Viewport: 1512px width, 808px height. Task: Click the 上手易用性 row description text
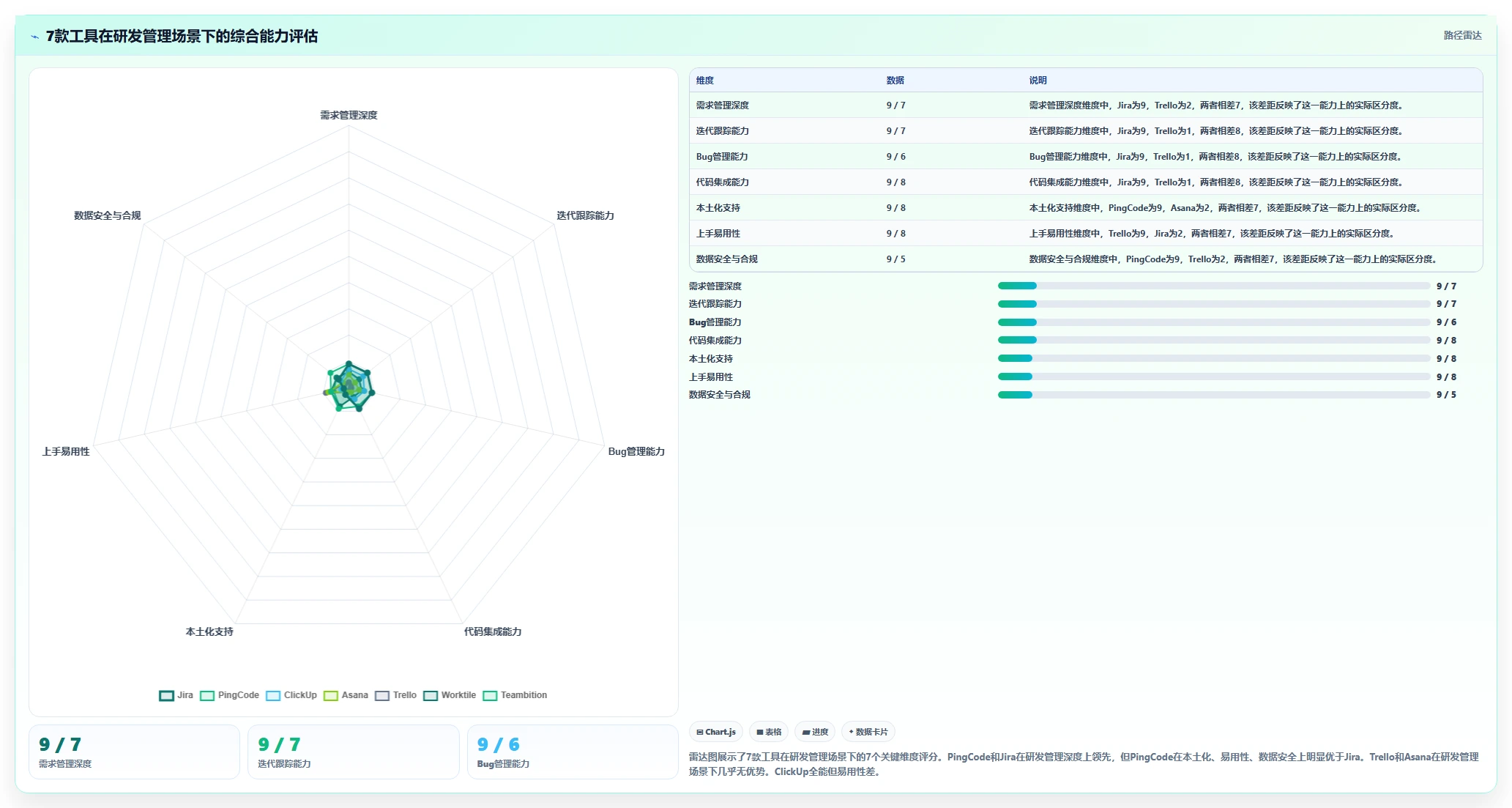click(1213, 234)
